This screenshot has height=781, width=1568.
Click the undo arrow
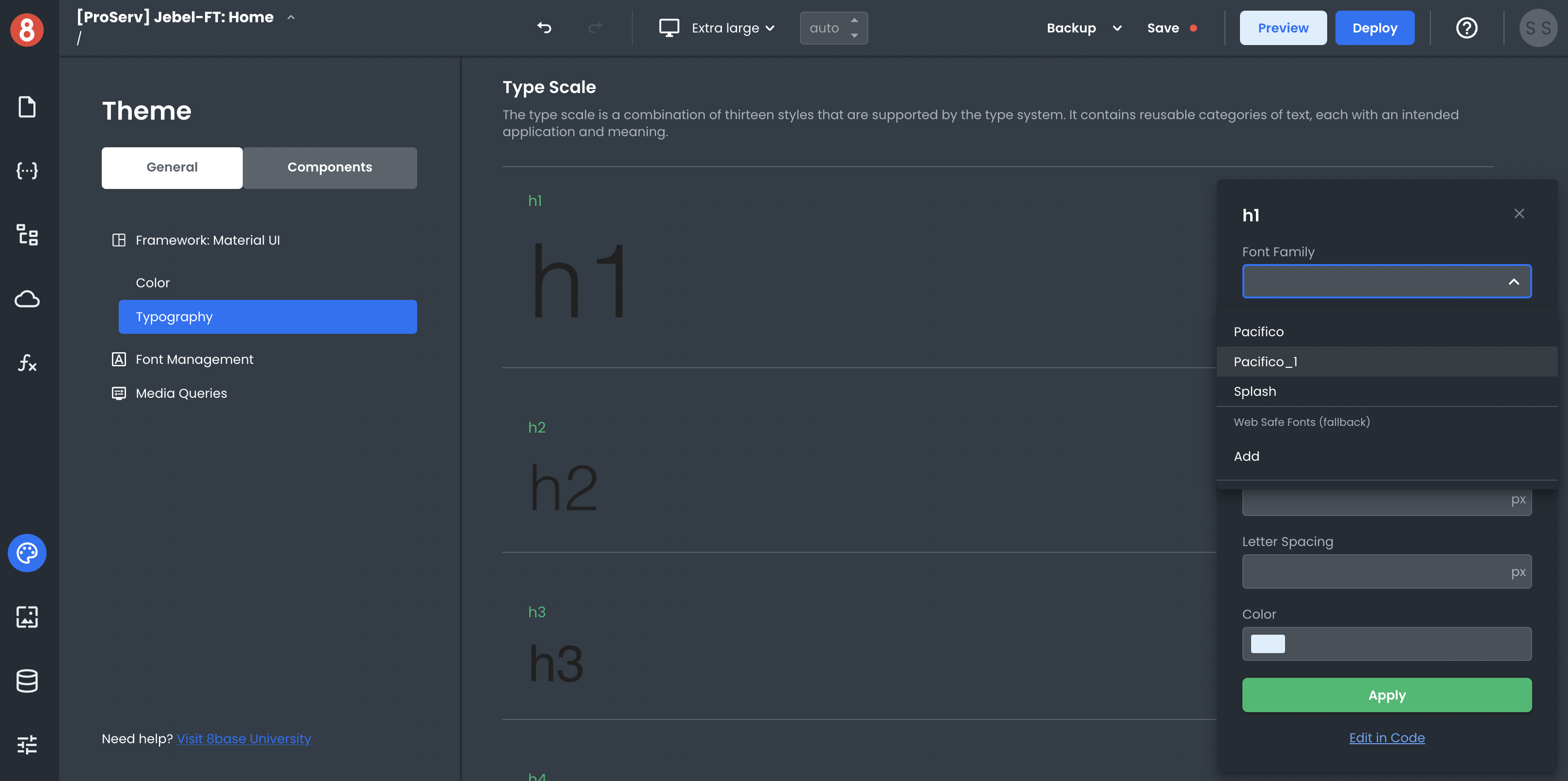coord(544,28)
